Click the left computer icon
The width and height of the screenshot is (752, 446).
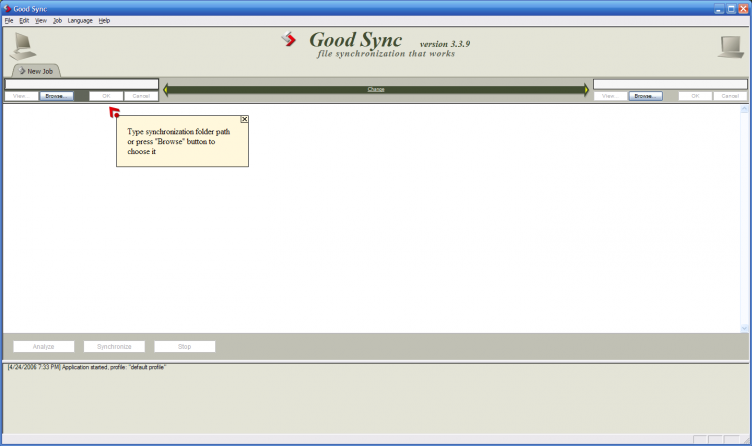pos(22,45)
